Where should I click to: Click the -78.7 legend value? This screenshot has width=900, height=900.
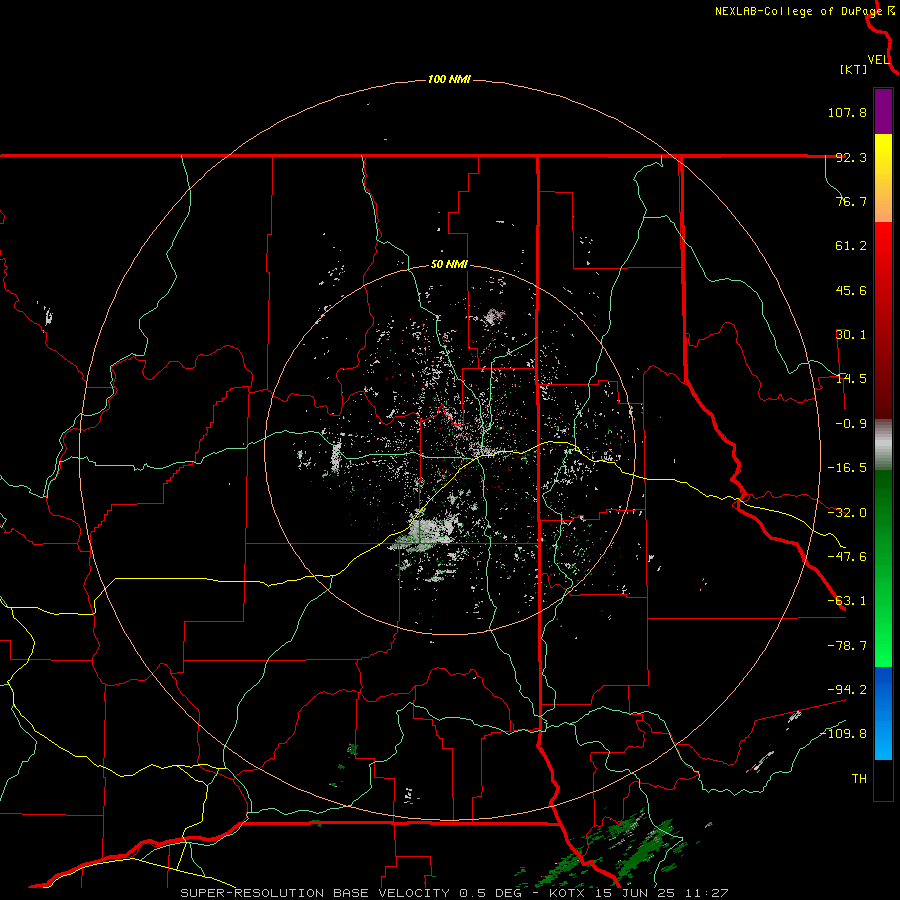click(847, 646)
